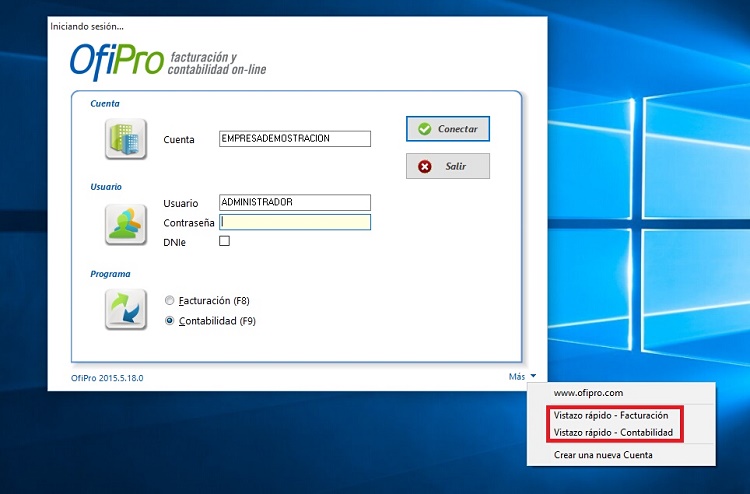Select the Facturación (F8) radio option
The width and height of the screenshot is (750, 494).
coord(170,300)
